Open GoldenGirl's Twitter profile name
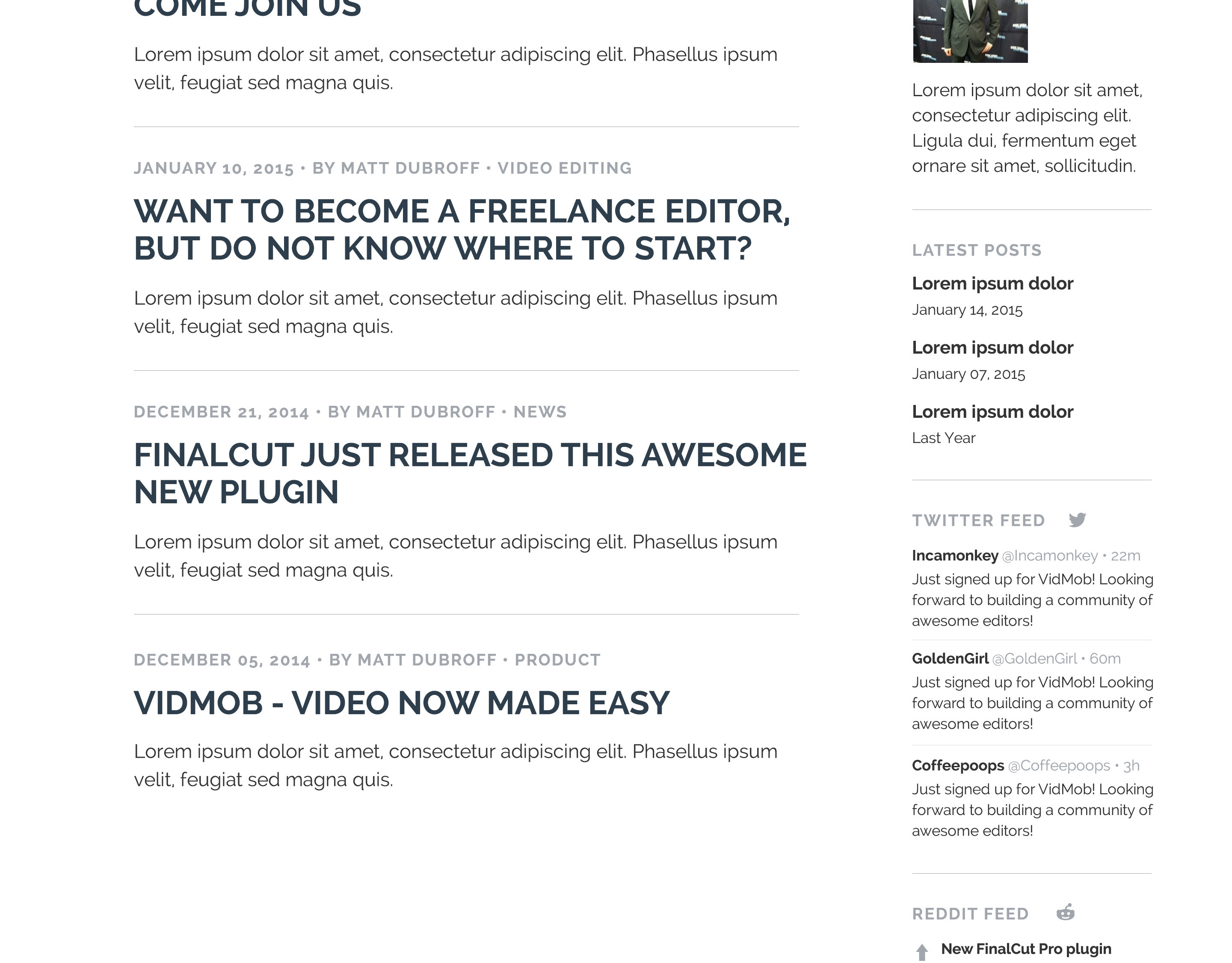 pyautogui.click(x=950, y=659)
